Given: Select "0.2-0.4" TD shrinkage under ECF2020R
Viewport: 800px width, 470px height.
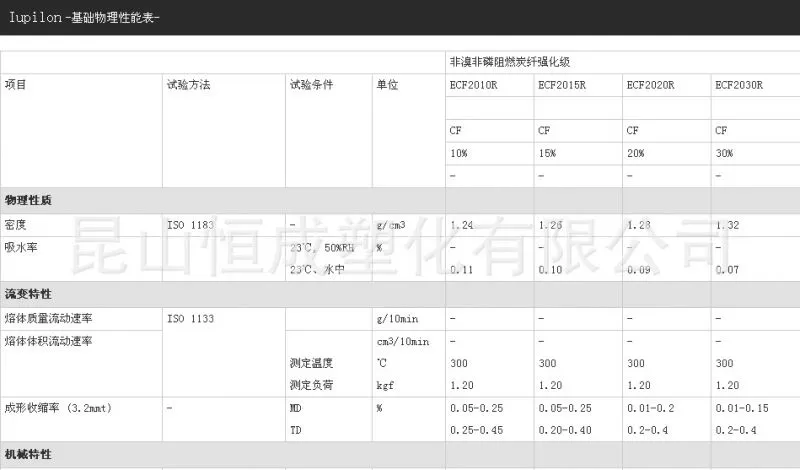Looking at the screenshot, I should pyautogui.click(x=647, y=431).
